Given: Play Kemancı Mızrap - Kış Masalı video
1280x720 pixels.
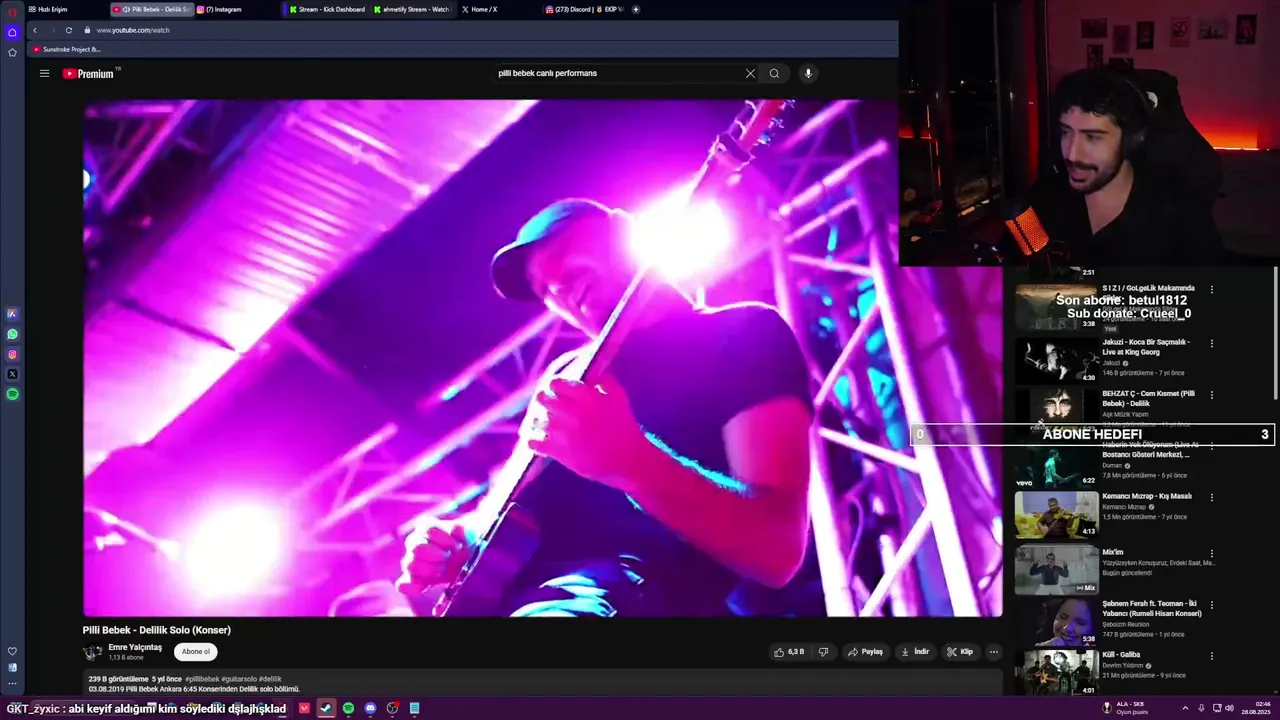Looking at the screenshot, I should pyautogui.click(x=1057, y=515).
